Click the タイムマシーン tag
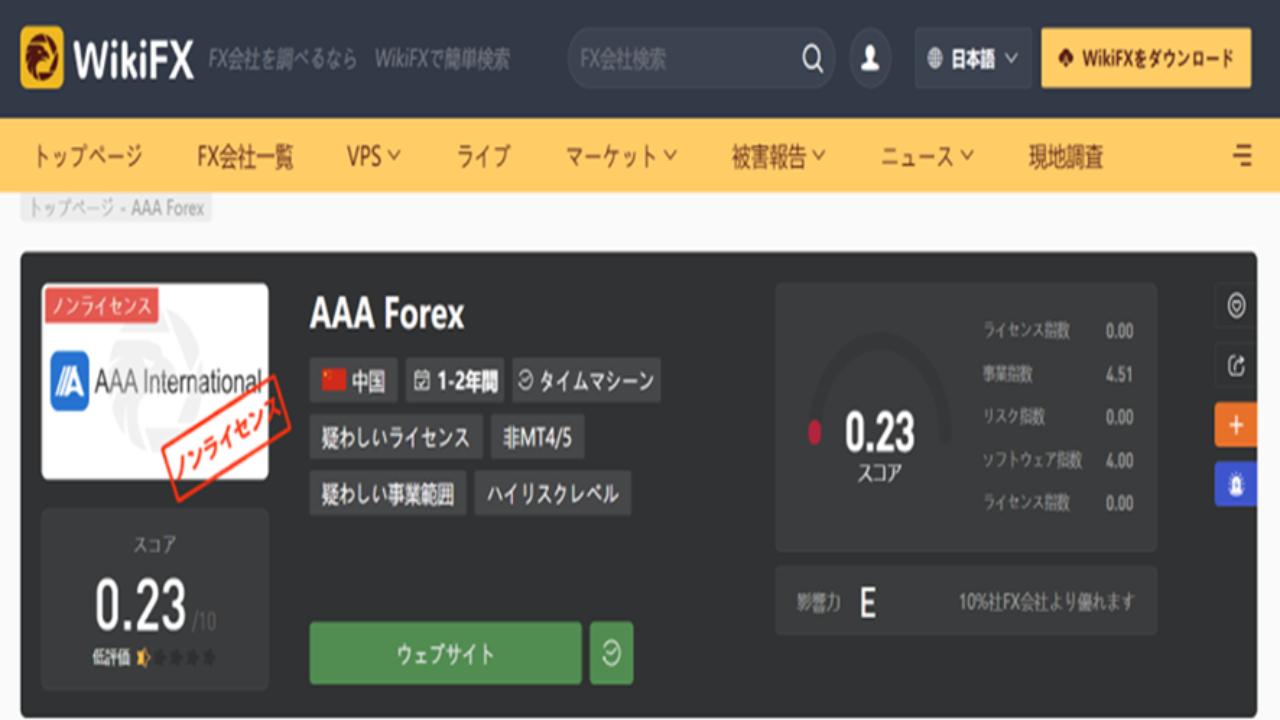 [586, 380]
